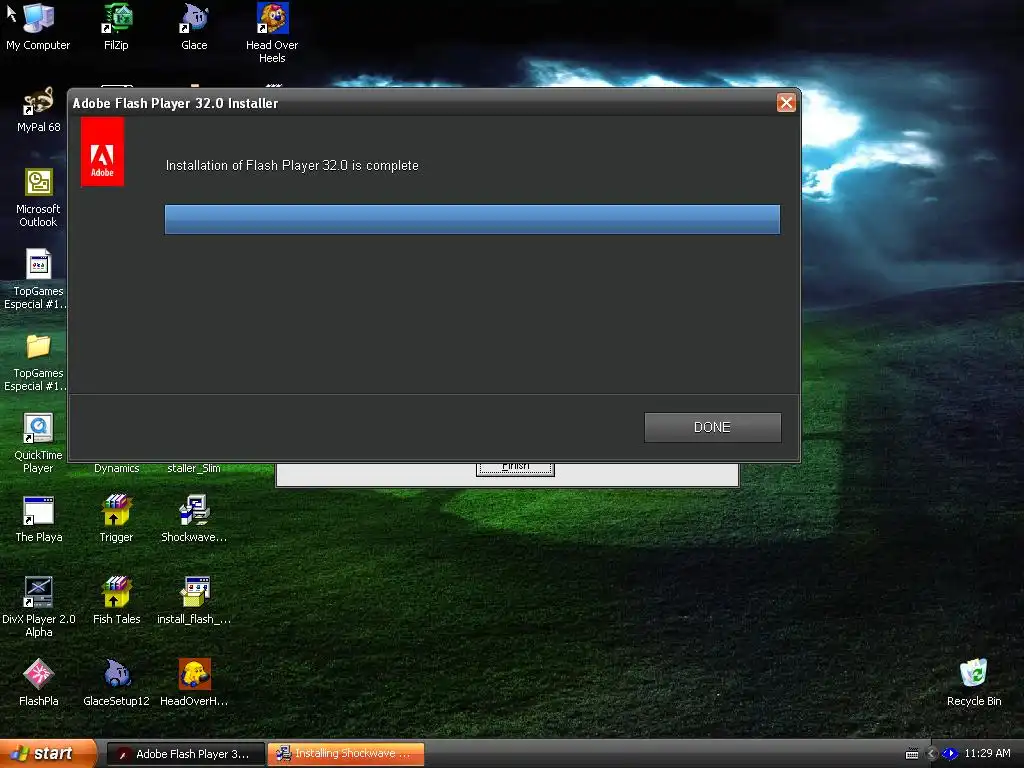Close the Adobe Flash Player installer window
1024x768 pixels.
pos(786,103)
